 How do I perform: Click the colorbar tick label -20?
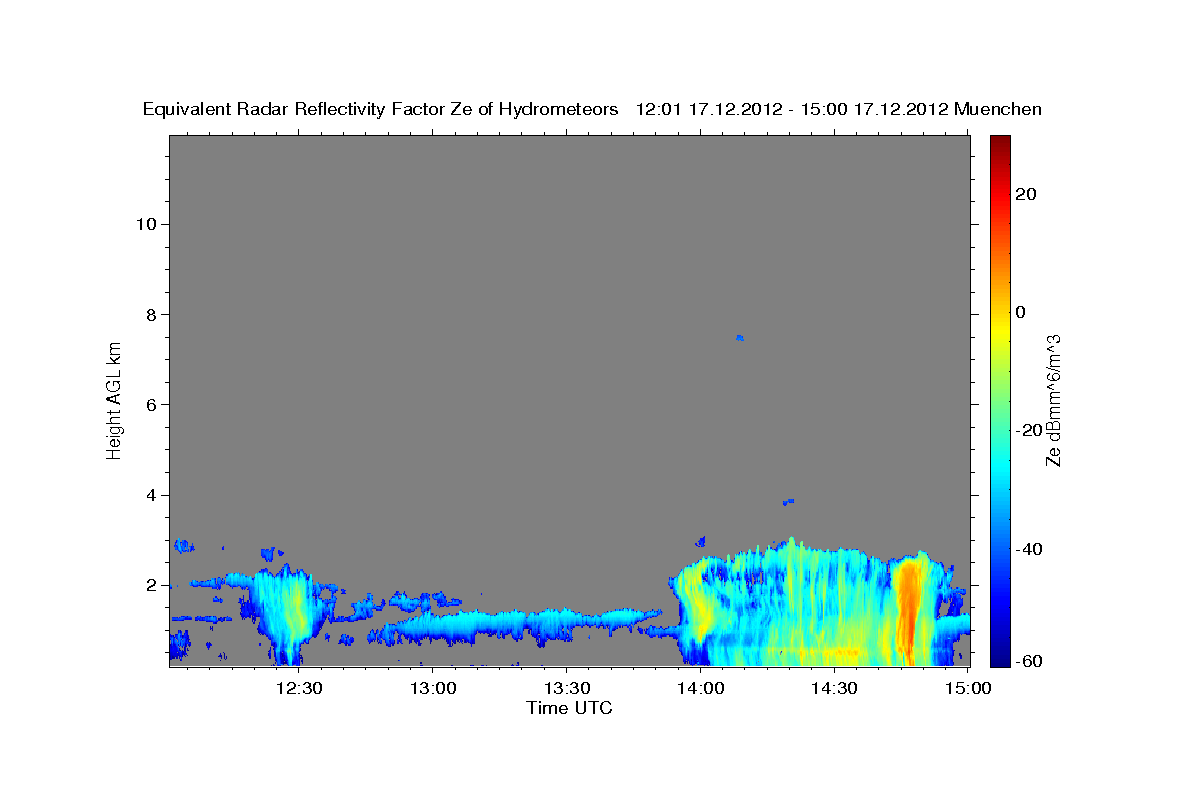1029,430
